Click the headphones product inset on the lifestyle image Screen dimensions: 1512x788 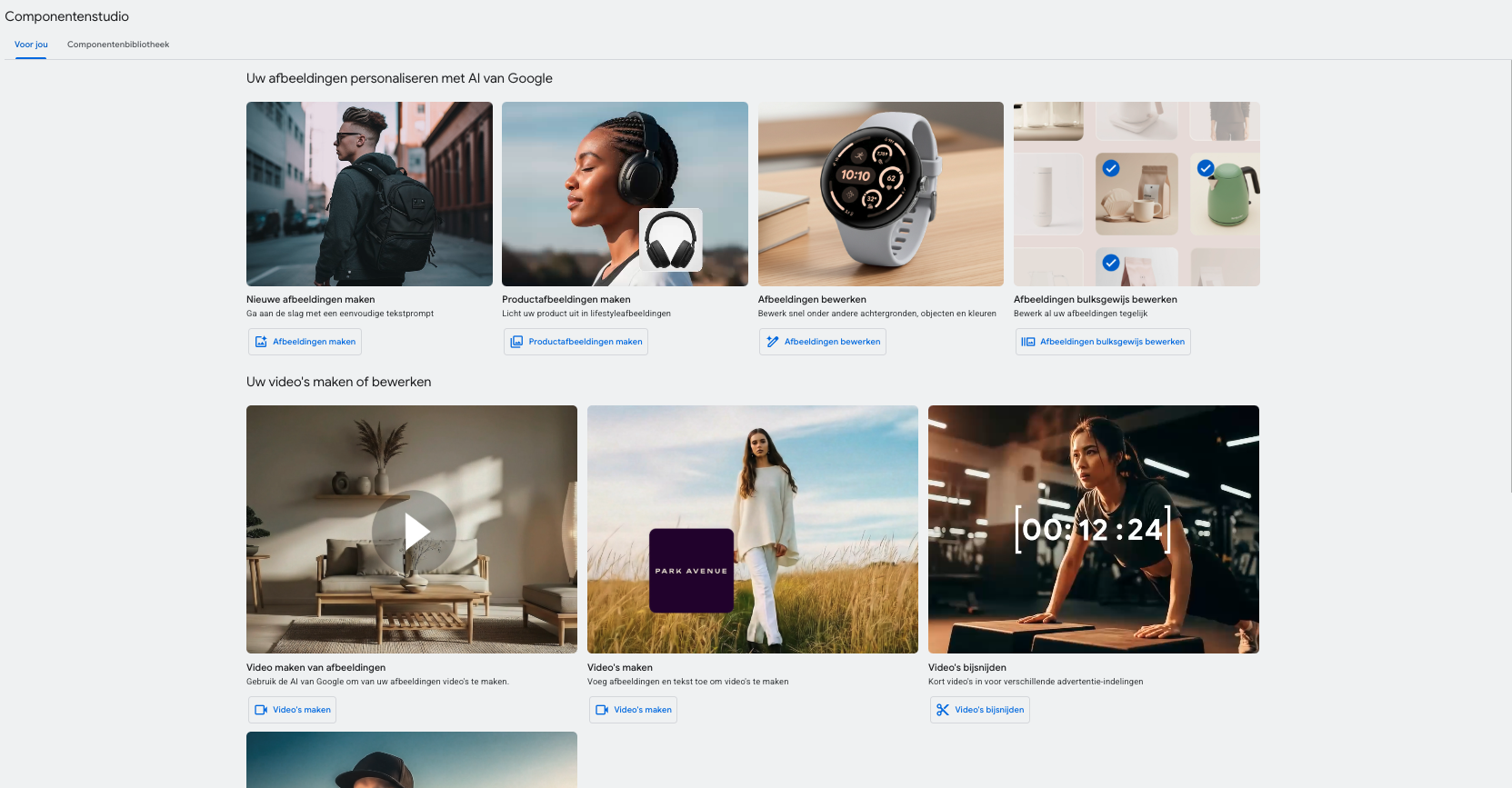pos(671,240)
